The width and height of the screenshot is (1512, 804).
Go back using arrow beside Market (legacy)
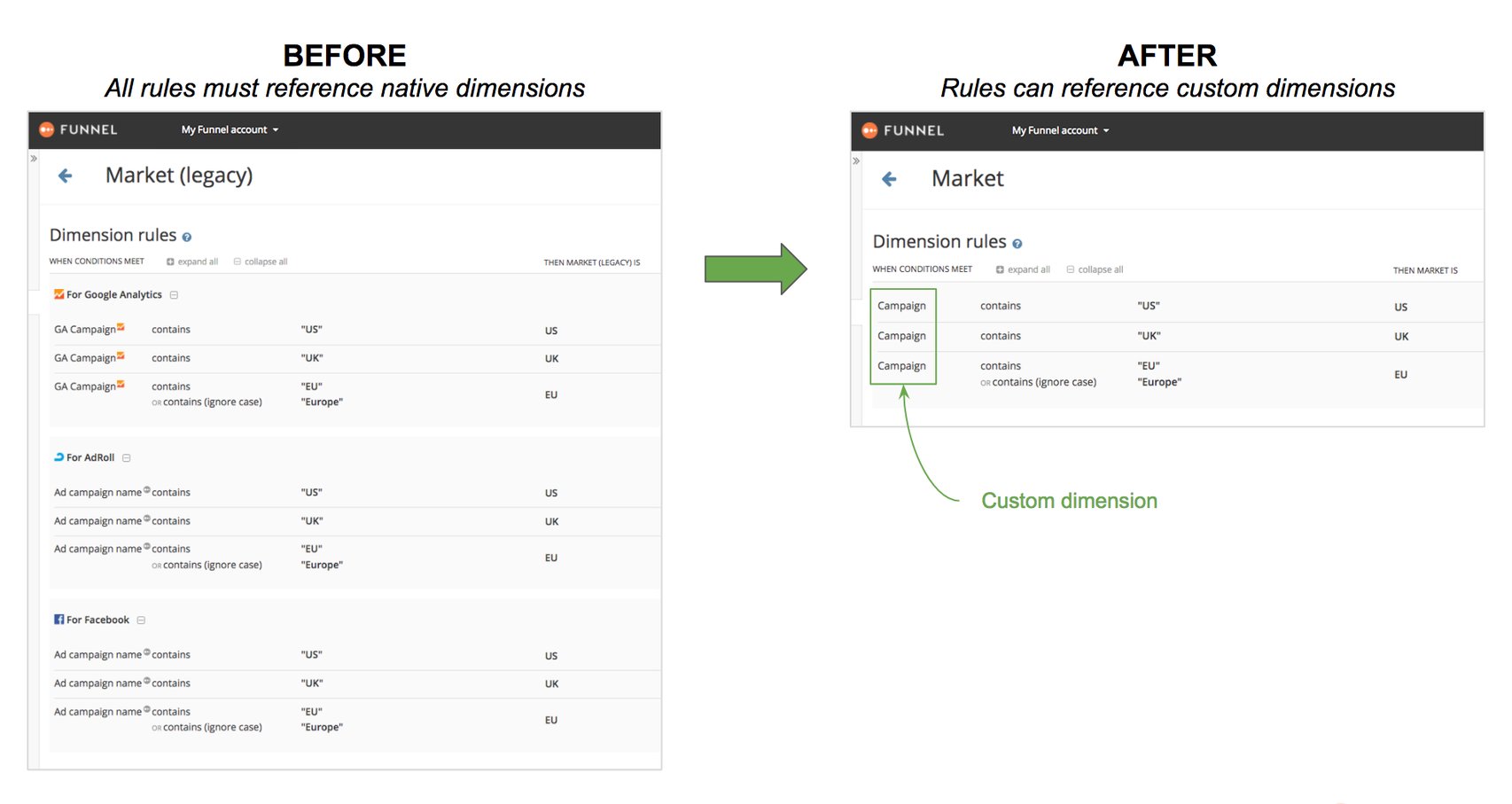65,176
